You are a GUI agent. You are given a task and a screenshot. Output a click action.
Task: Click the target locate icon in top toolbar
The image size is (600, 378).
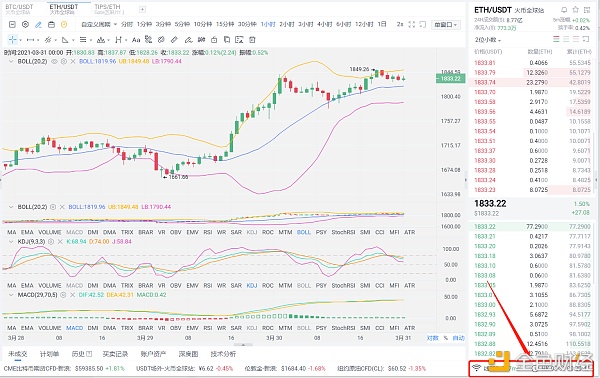coord(25,24)
